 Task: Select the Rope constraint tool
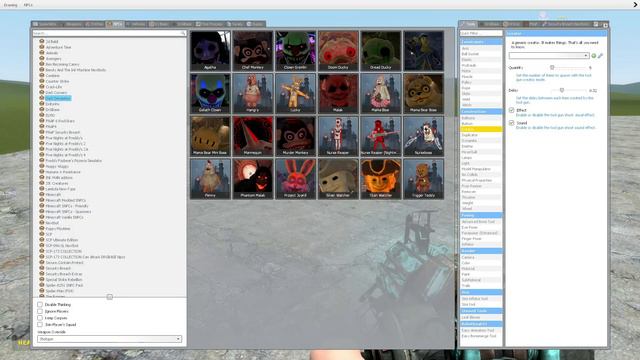[x=481, y=88]
